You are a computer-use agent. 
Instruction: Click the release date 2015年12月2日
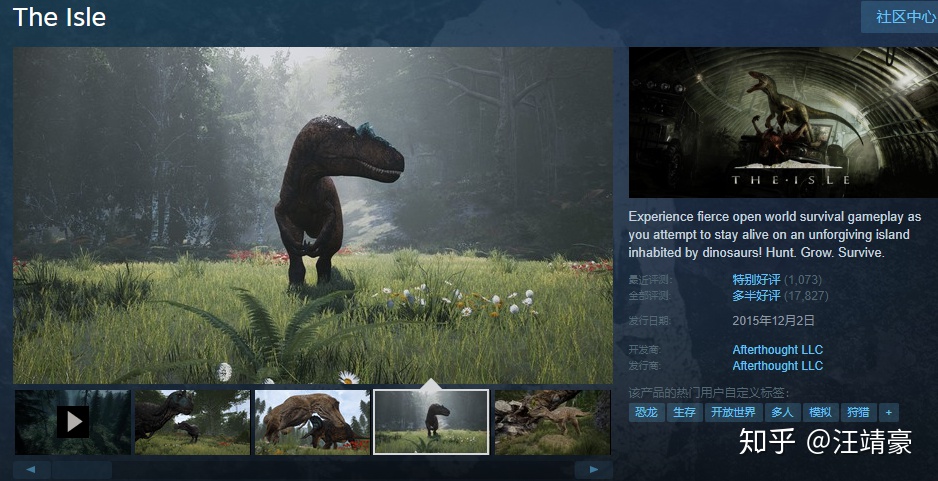coord(773,321)
